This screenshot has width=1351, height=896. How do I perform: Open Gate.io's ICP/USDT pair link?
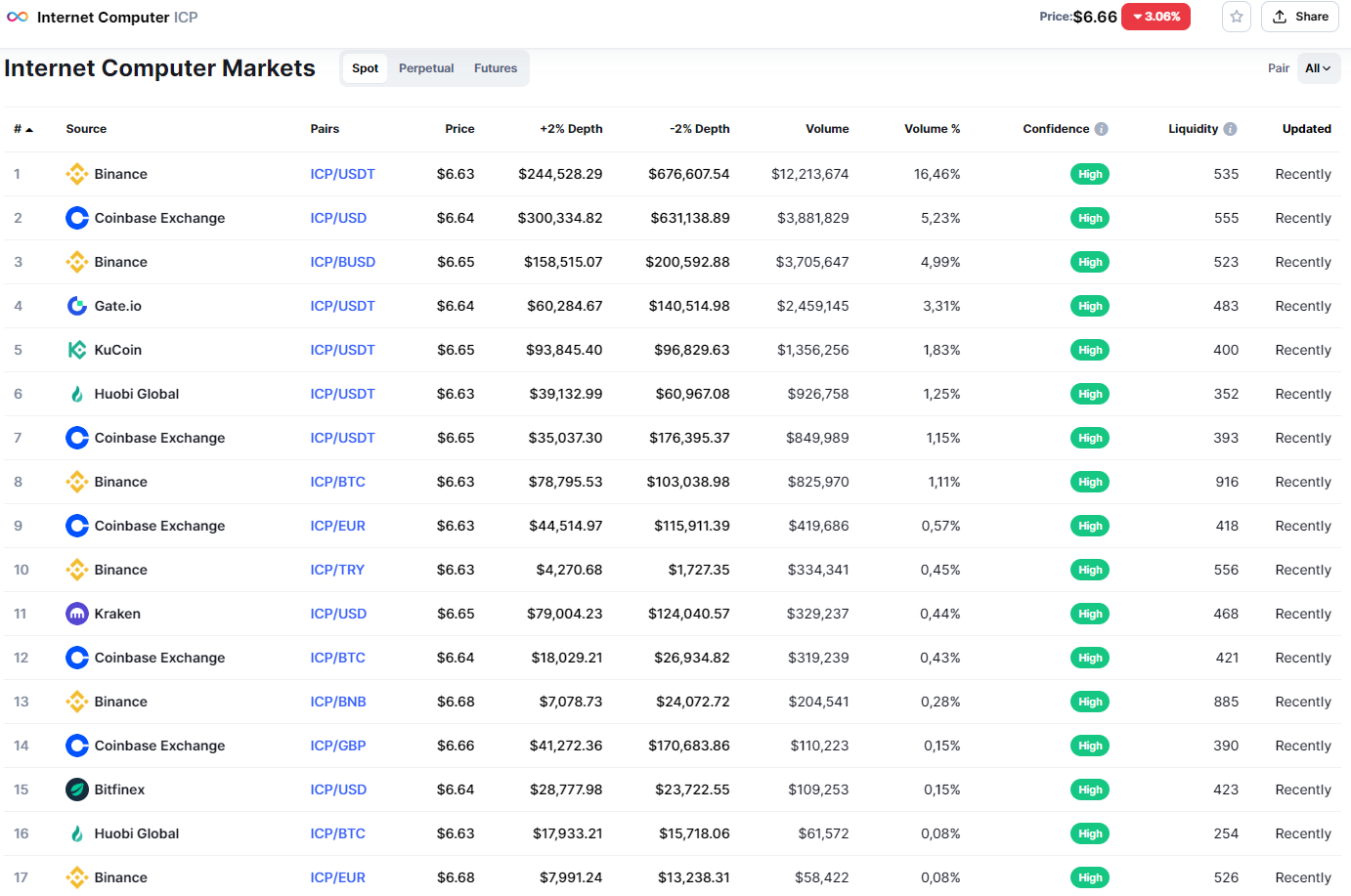click(342, 306)
